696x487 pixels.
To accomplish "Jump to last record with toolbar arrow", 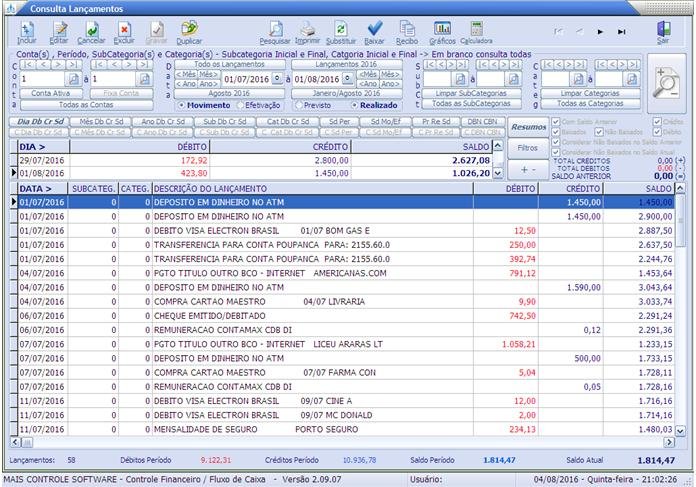I will (x=621, y=32).
